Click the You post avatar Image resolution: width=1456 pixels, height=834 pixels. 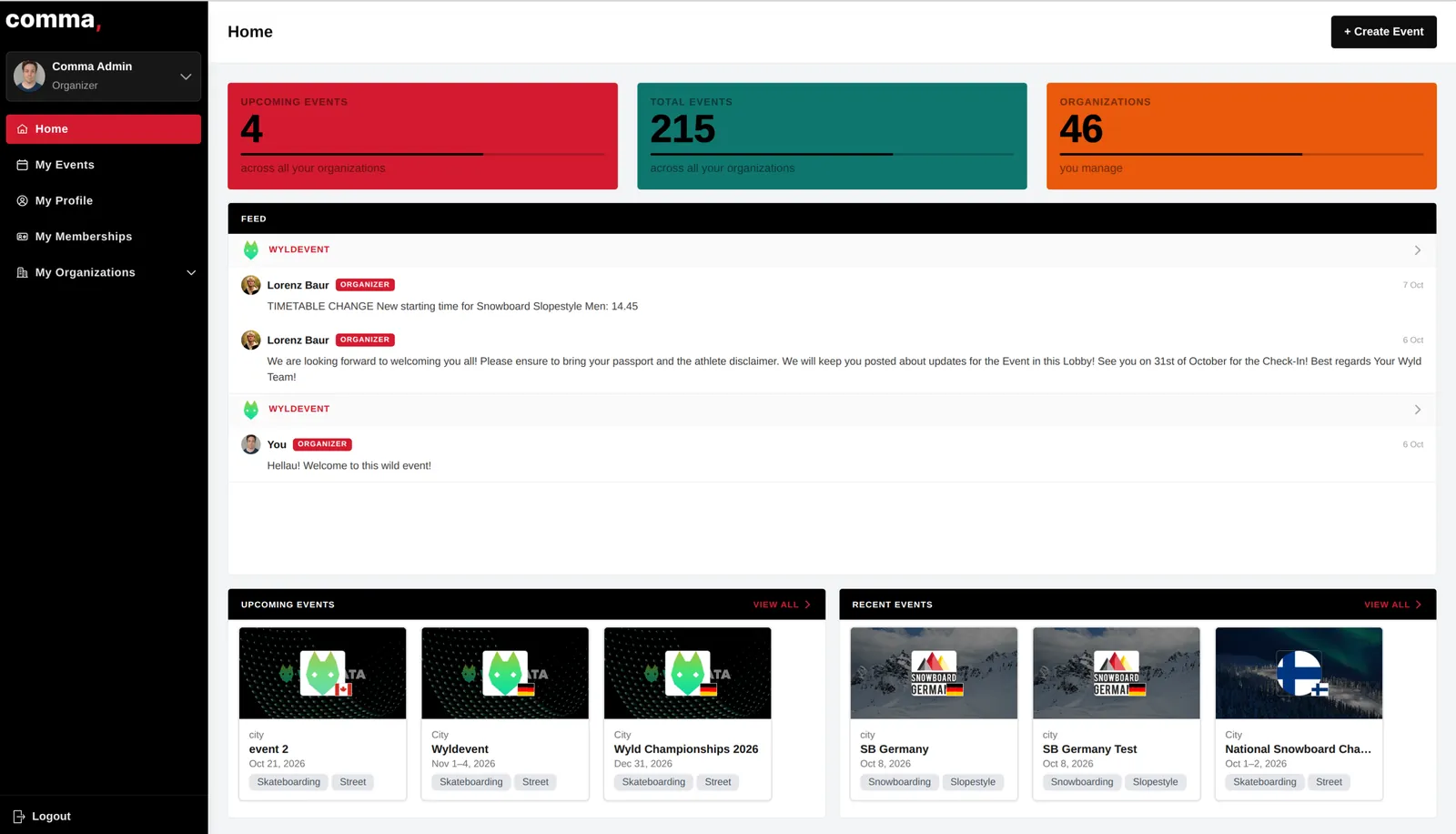251,444
